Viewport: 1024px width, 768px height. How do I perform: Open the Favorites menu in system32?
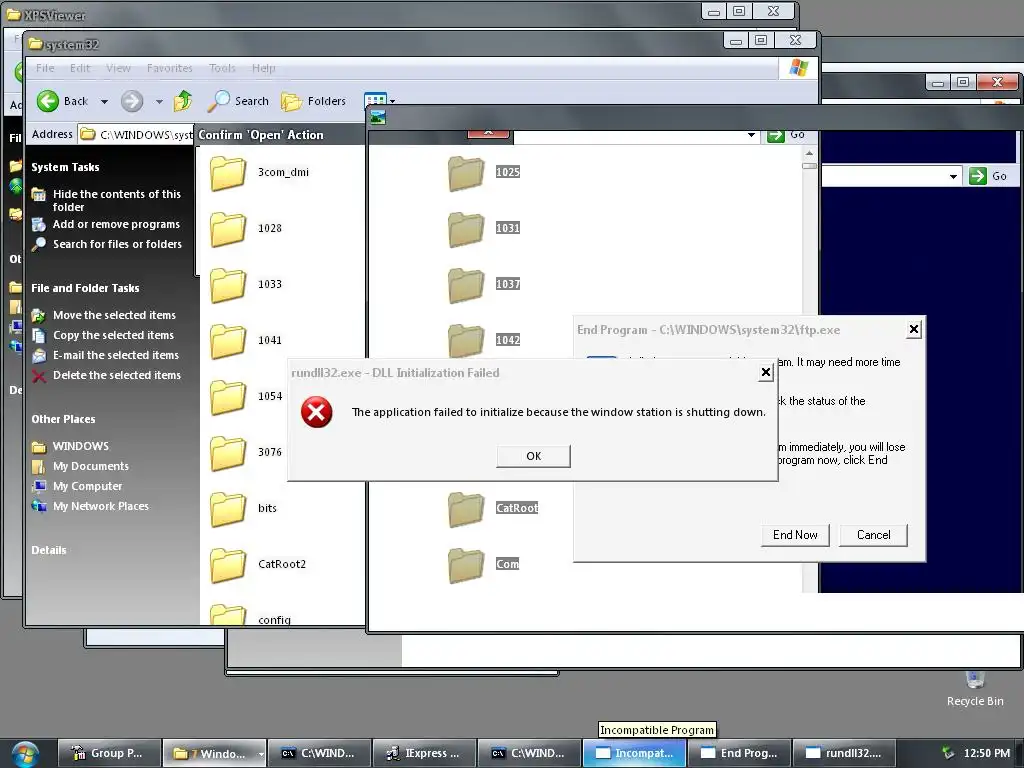pos(170,68)
